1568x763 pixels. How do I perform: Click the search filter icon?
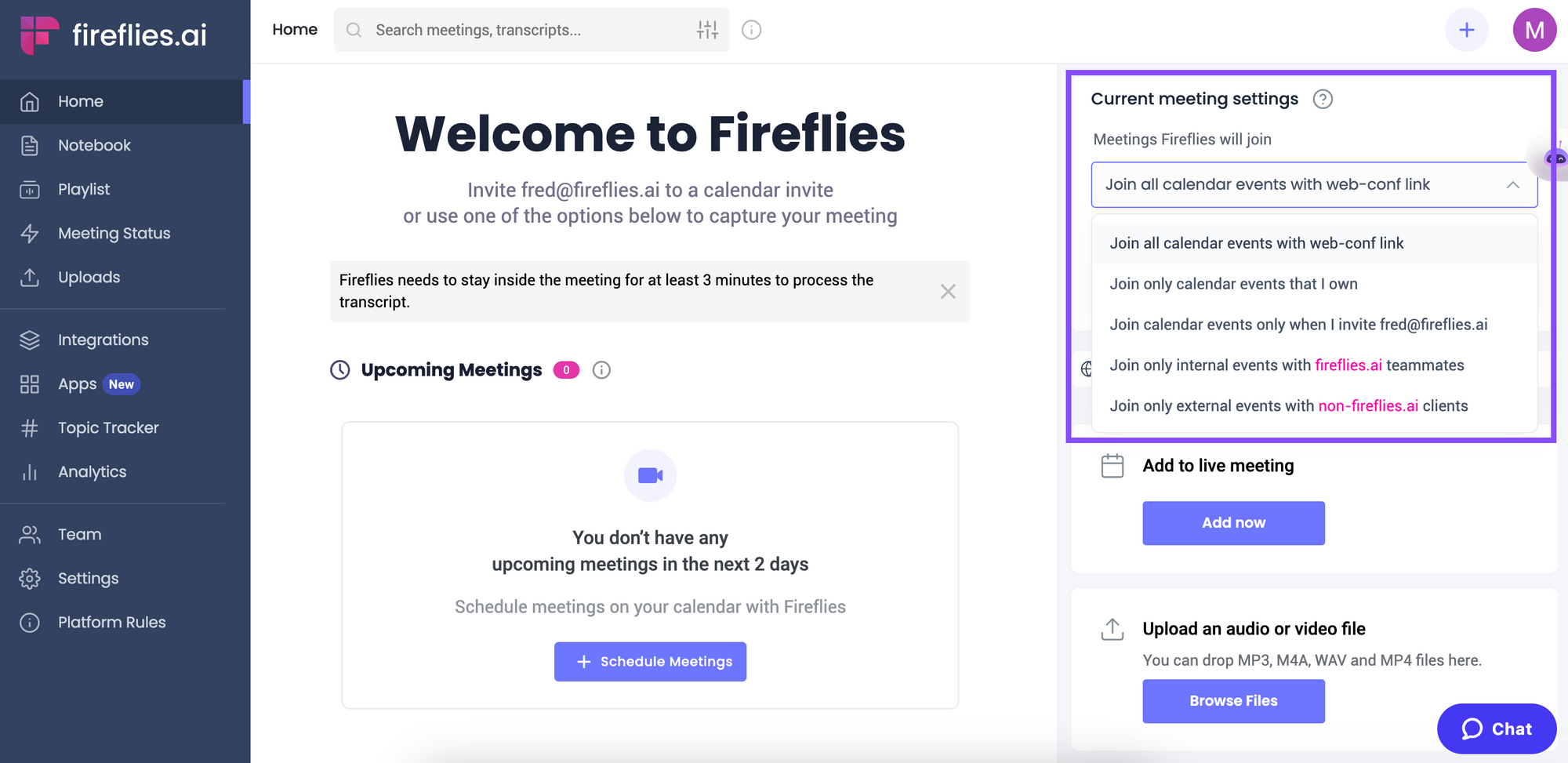(707, 30)
